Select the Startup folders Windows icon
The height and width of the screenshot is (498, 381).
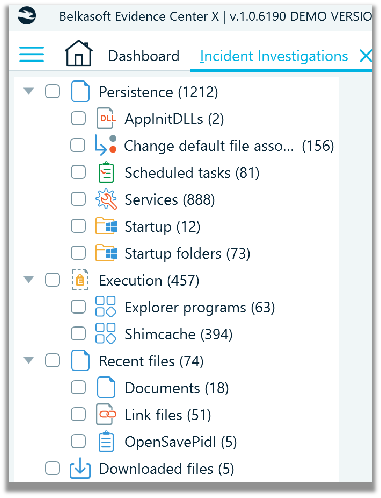tap(106, 253)
